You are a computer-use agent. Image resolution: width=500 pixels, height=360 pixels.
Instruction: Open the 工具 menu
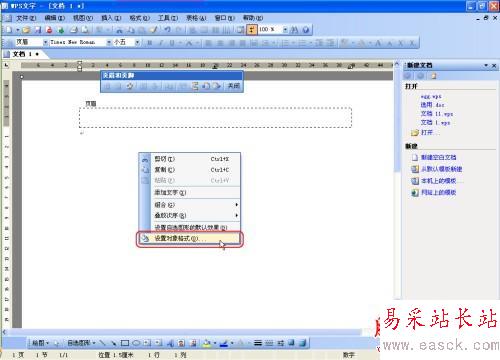(x=168, y=18)
